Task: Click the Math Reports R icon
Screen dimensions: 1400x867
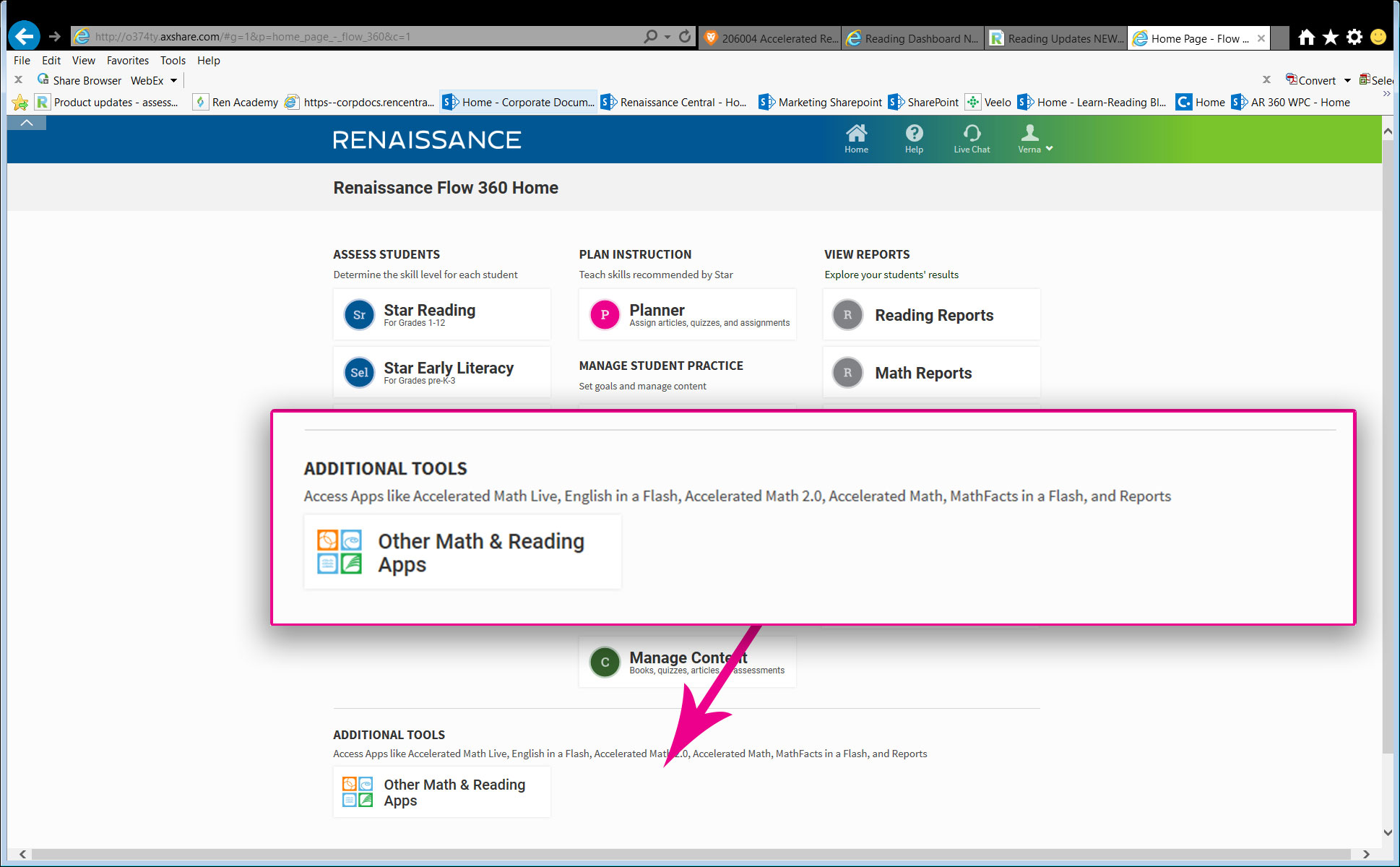Action: [847, 373]
